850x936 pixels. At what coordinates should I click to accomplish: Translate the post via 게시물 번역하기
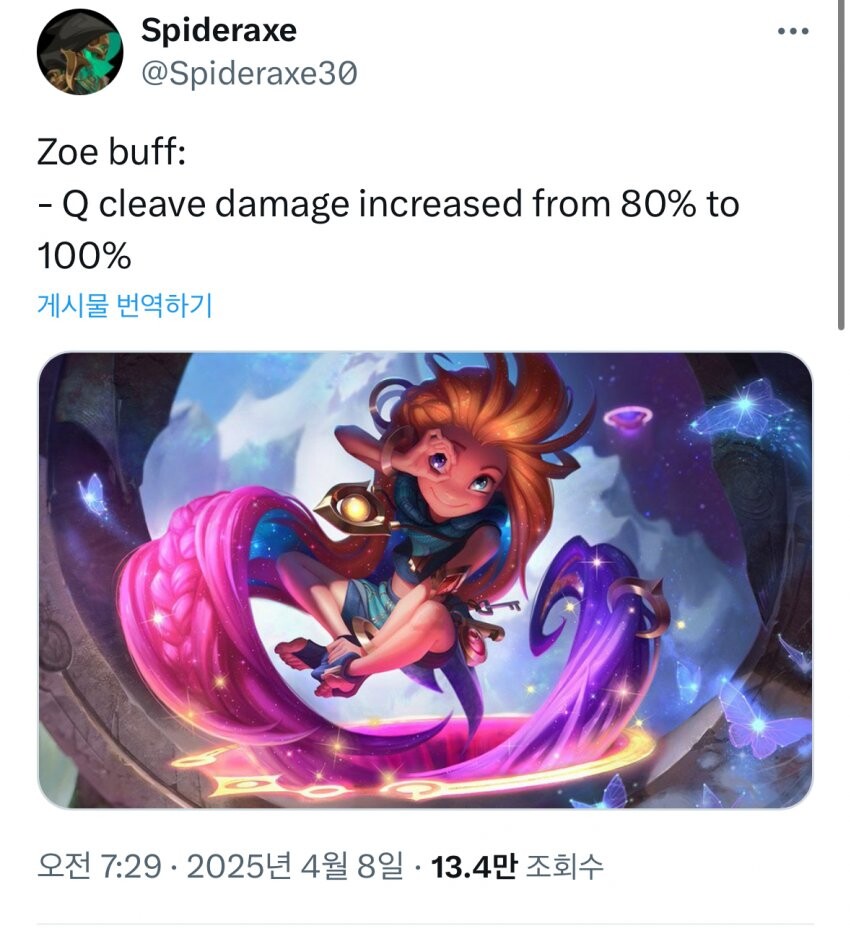point(125,305)
